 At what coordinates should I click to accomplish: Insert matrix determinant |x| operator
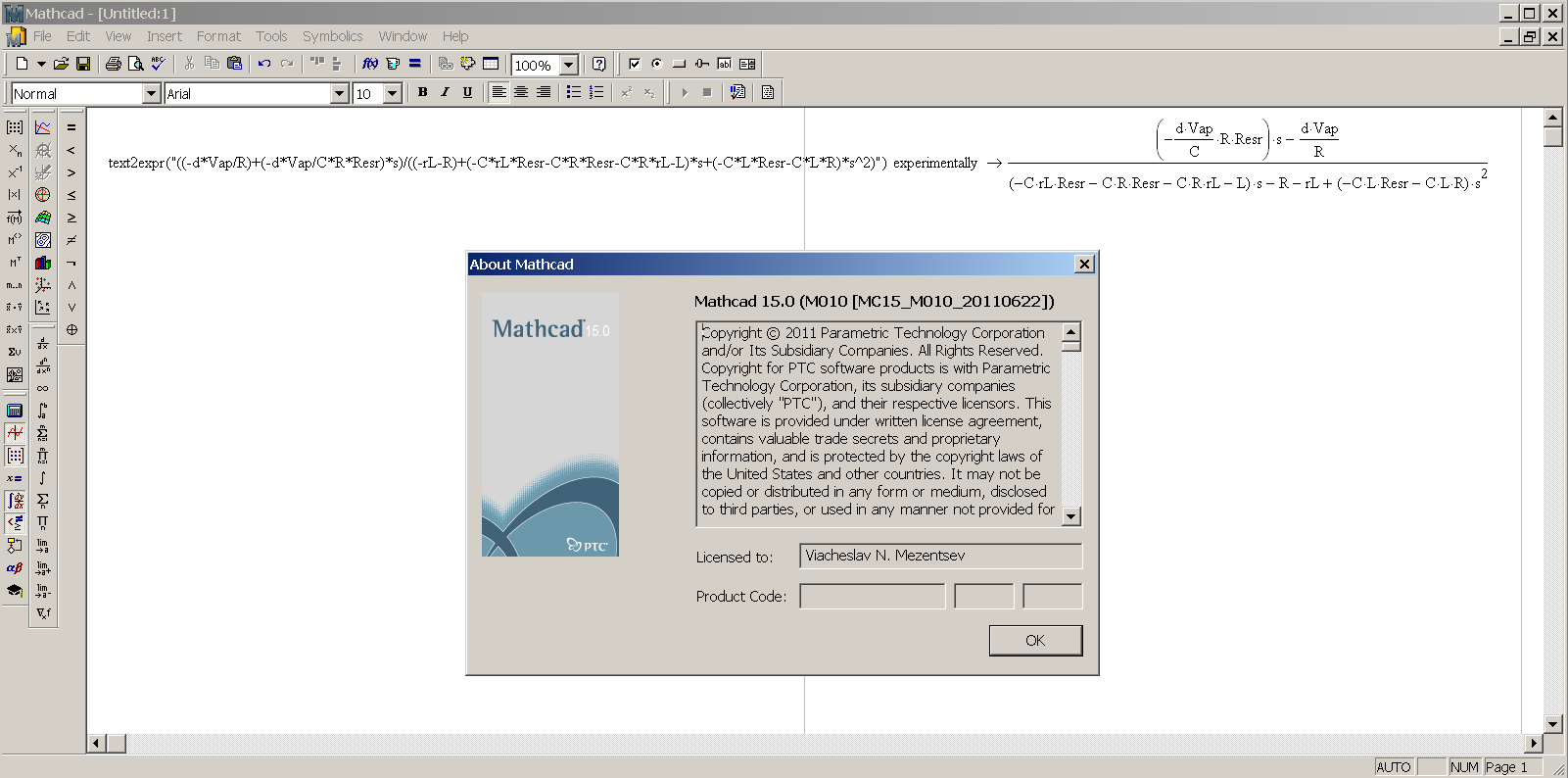pyautogui.click(x=15, y=195)
